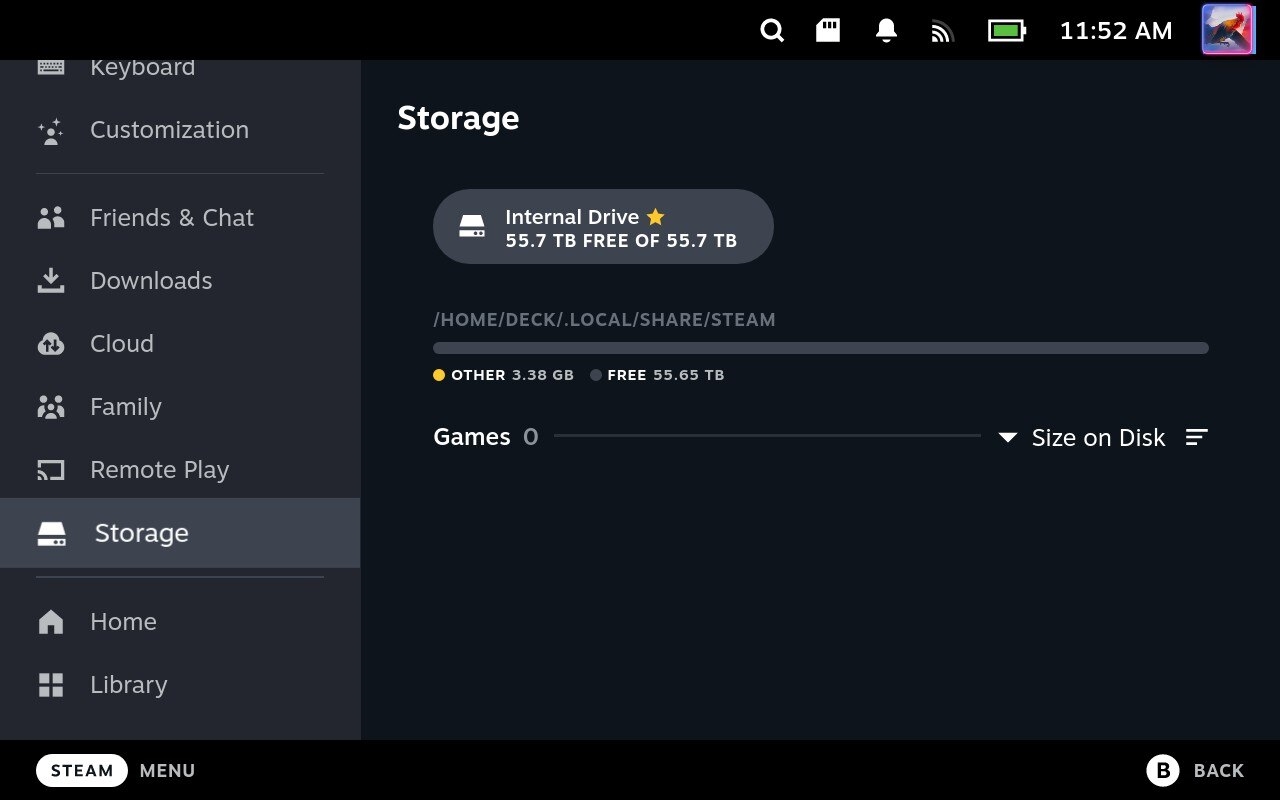1280x800 pixels.
Task: Expand the Size on Disk dropdown arrow
Action: point(1008,437)
